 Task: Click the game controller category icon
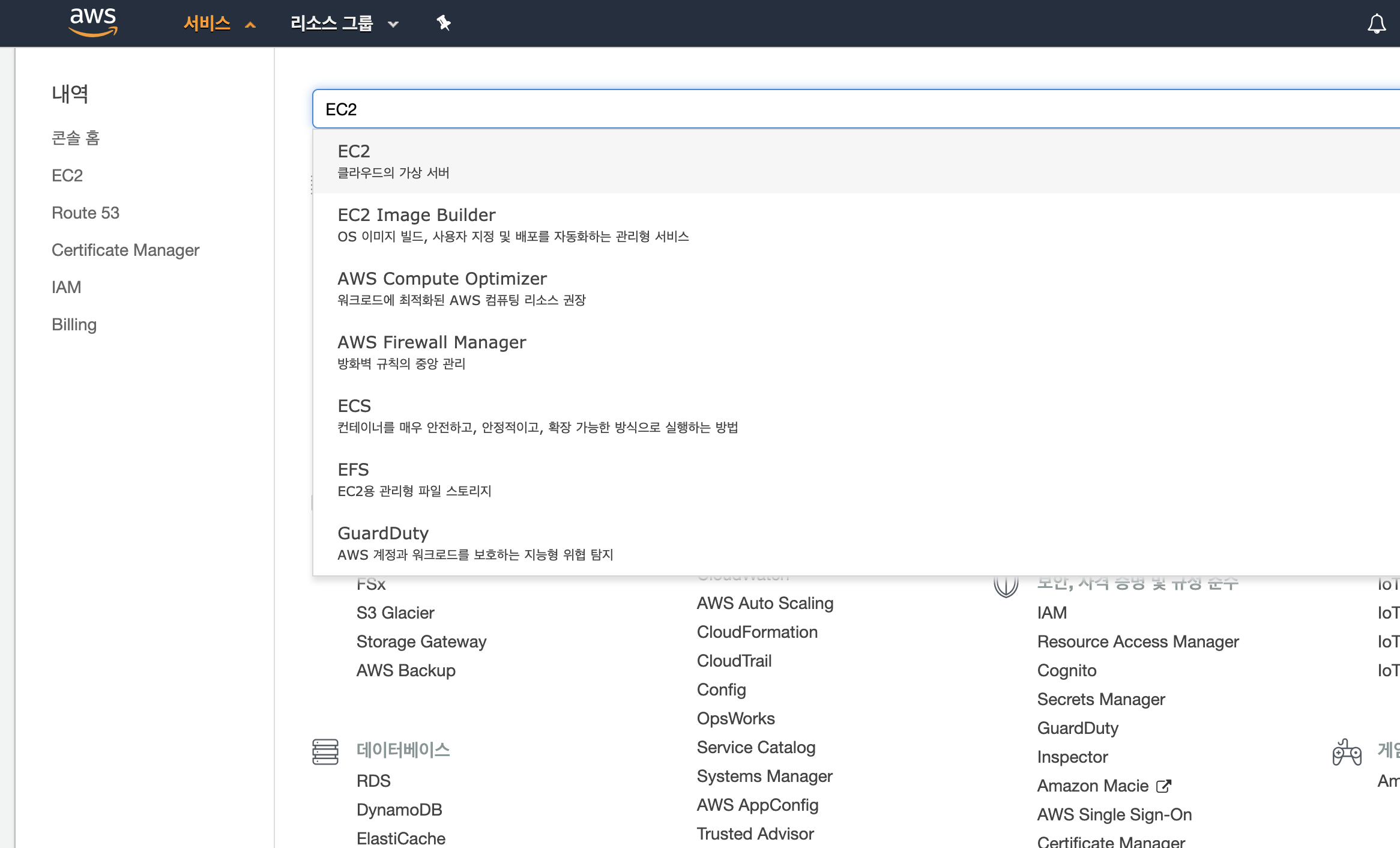pyautogui.click(x=1347, y=751)
